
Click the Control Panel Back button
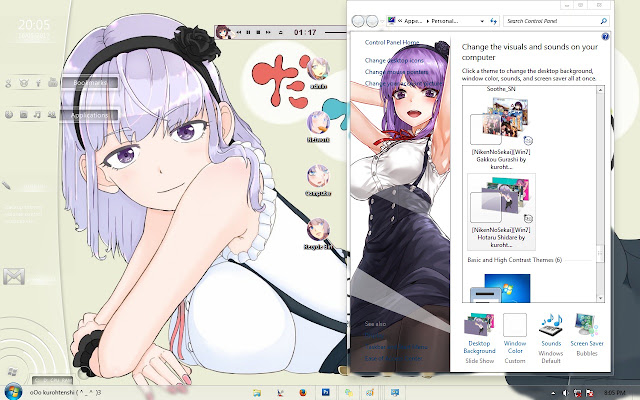click(x=358, y=21)
